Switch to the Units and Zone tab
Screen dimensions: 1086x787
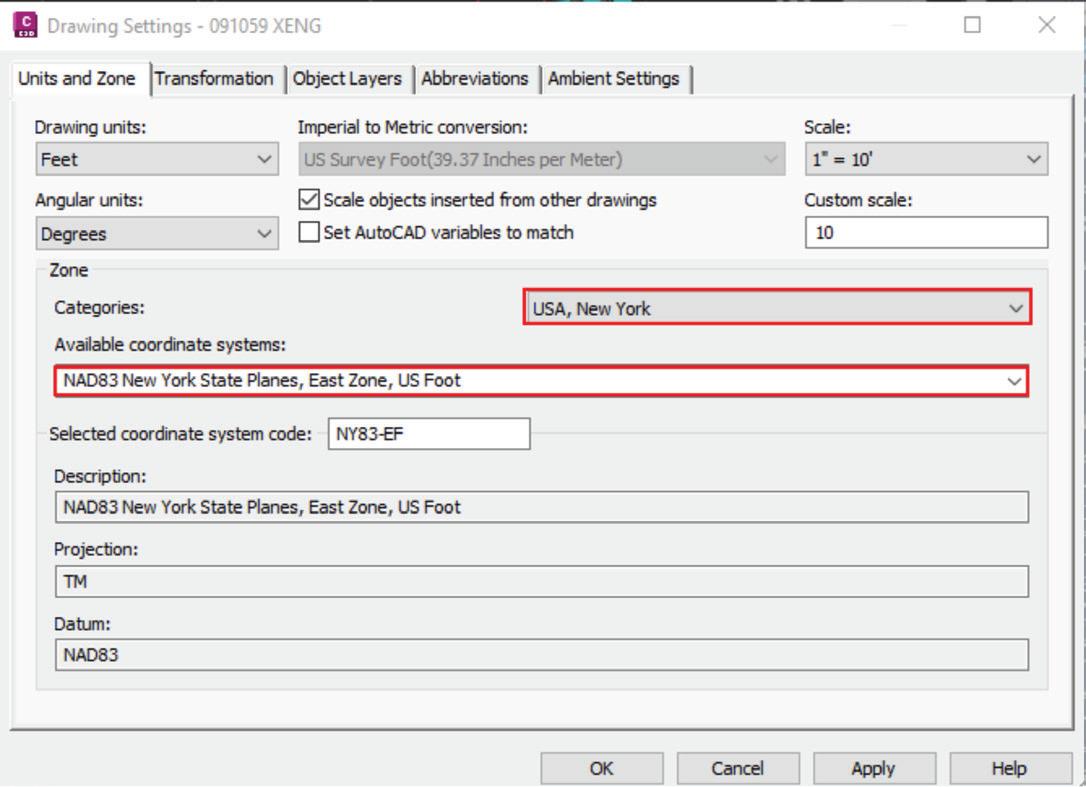pos(77,79)
